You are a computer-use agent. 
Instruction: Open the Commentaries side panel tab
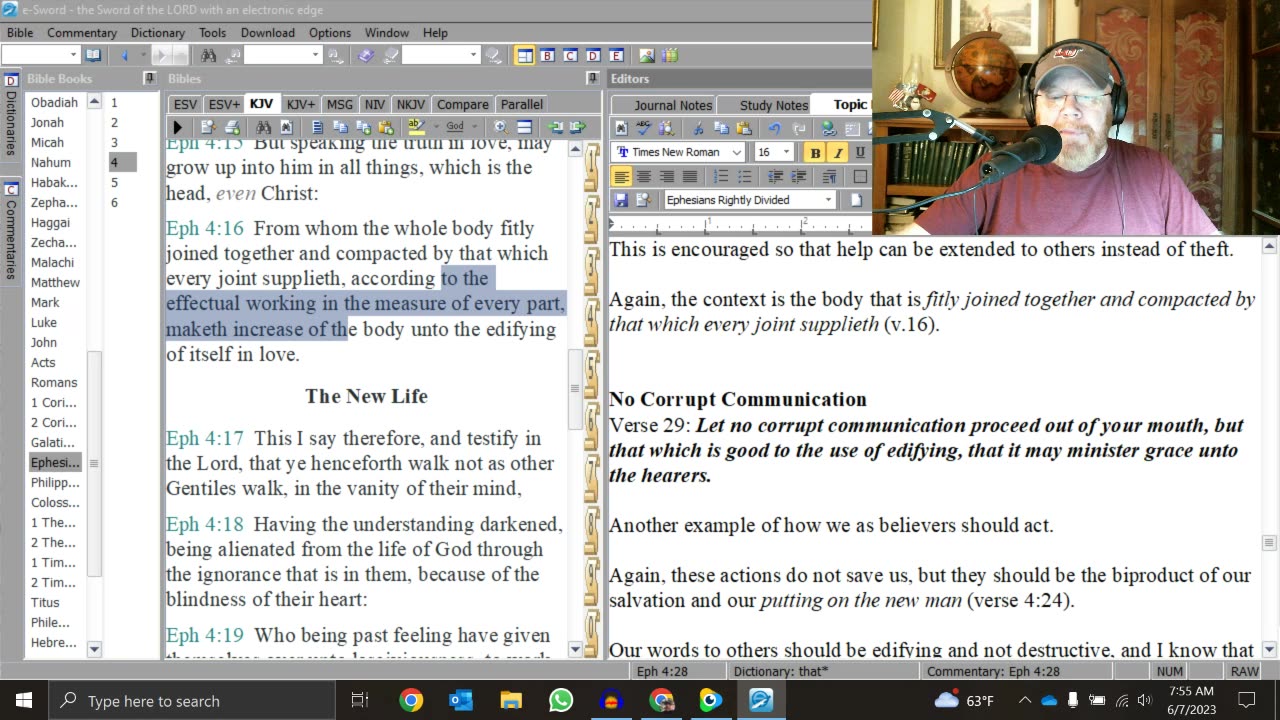[11, 230]
